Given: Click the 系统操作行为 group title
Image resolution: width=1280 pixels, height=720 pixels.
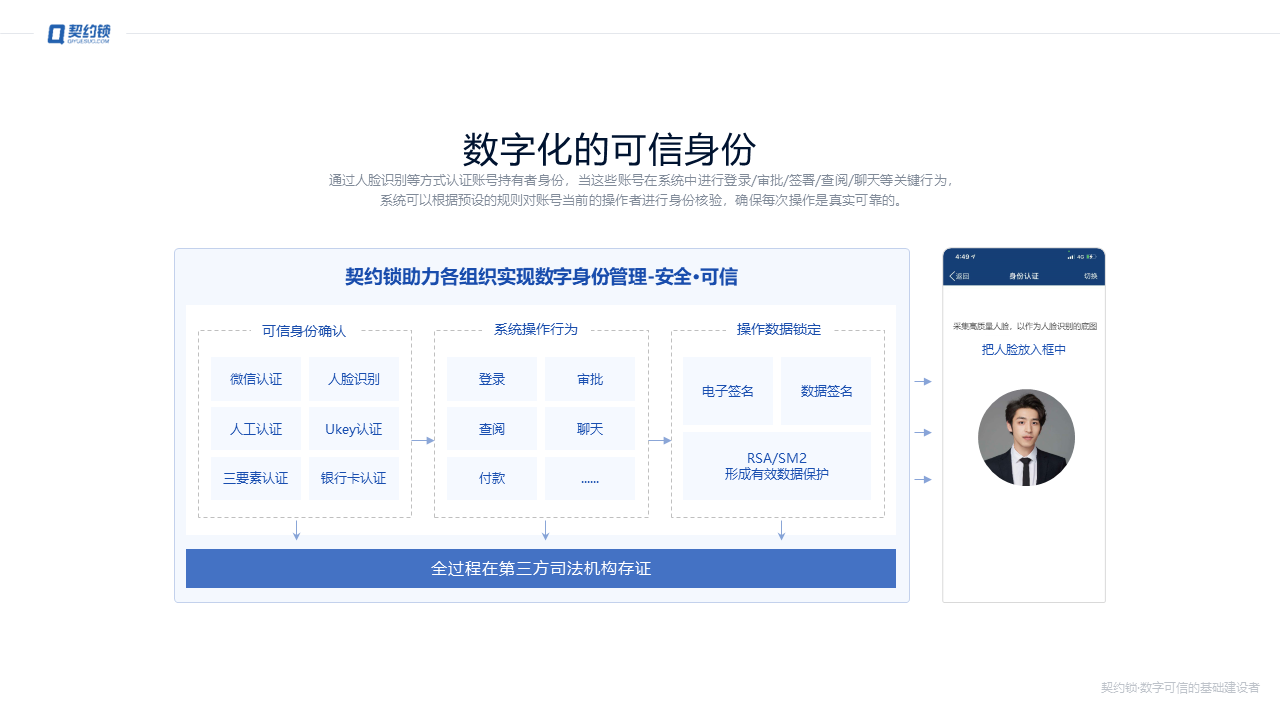Looking at the screenshot, I should tap(536, 329).
